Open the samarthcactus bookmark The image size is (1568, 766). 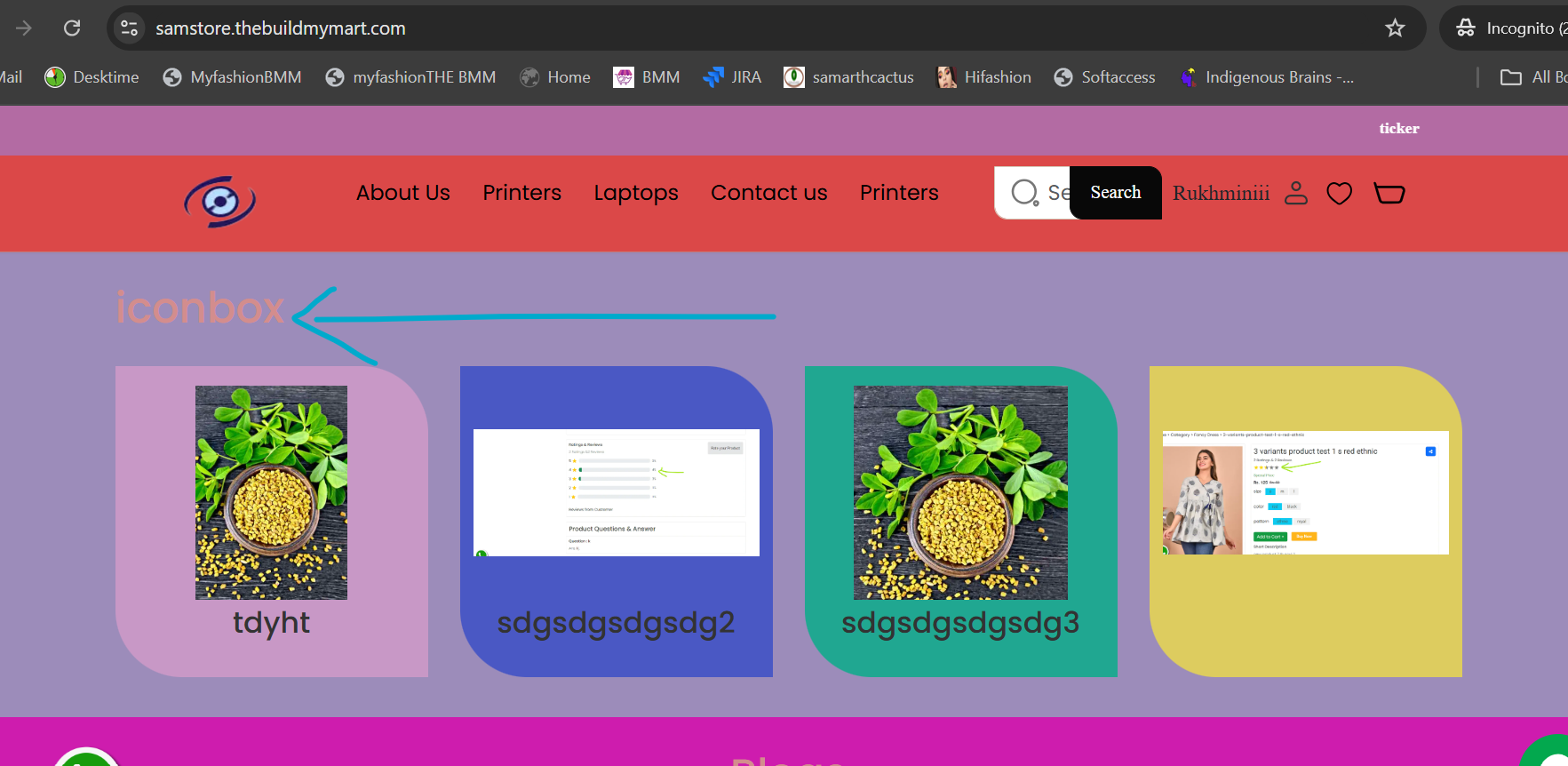pyautogui.click(x=848, y=77)
